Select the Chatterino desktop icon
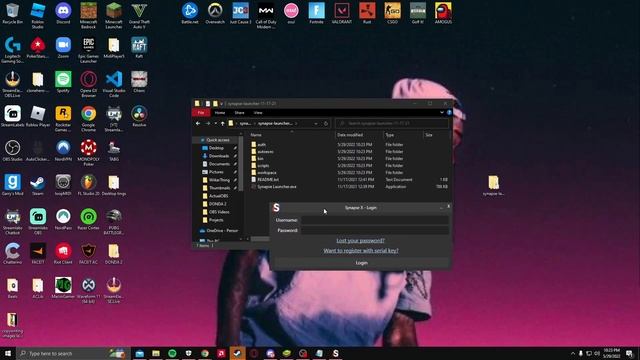The image size is (640, 360). point(12,253)
